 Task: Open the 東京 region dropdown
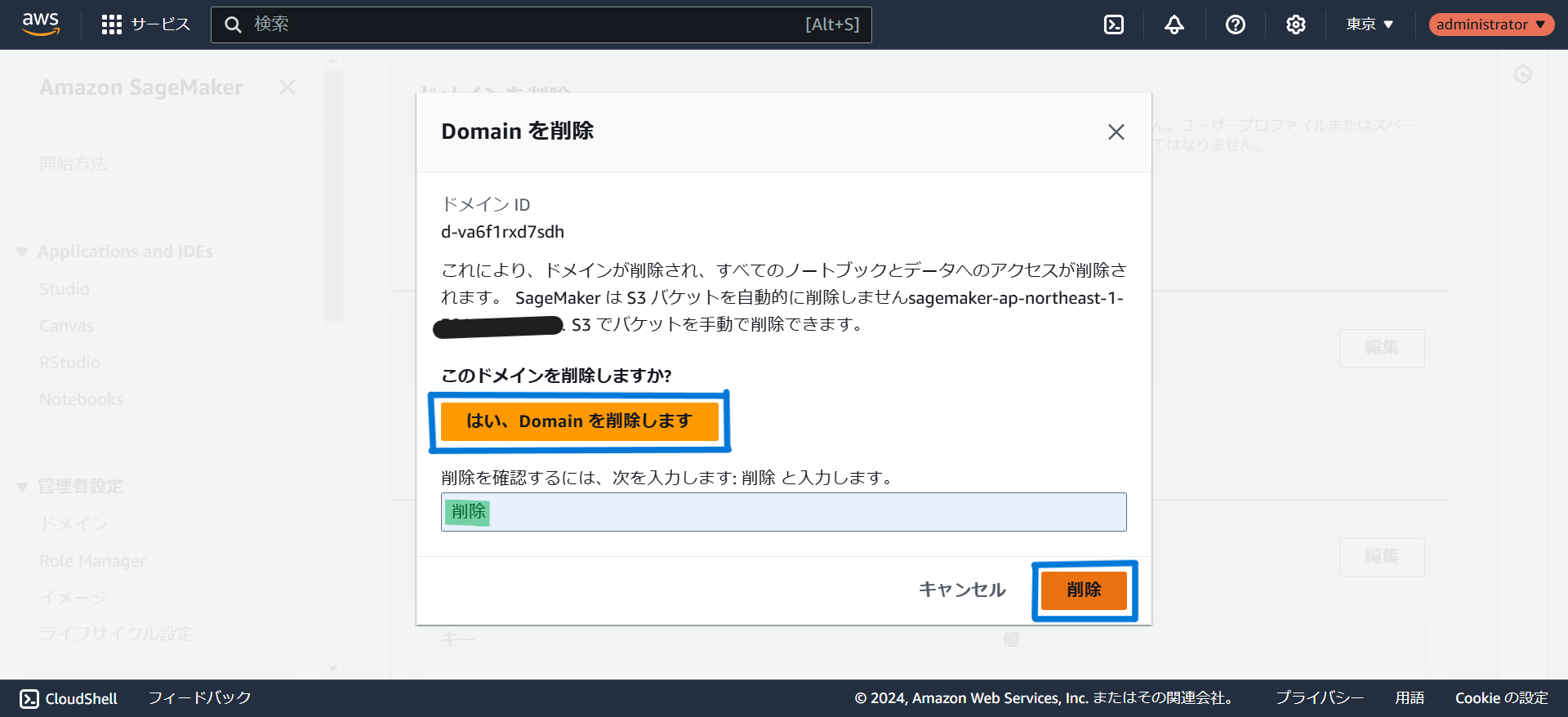(1370, 24)
